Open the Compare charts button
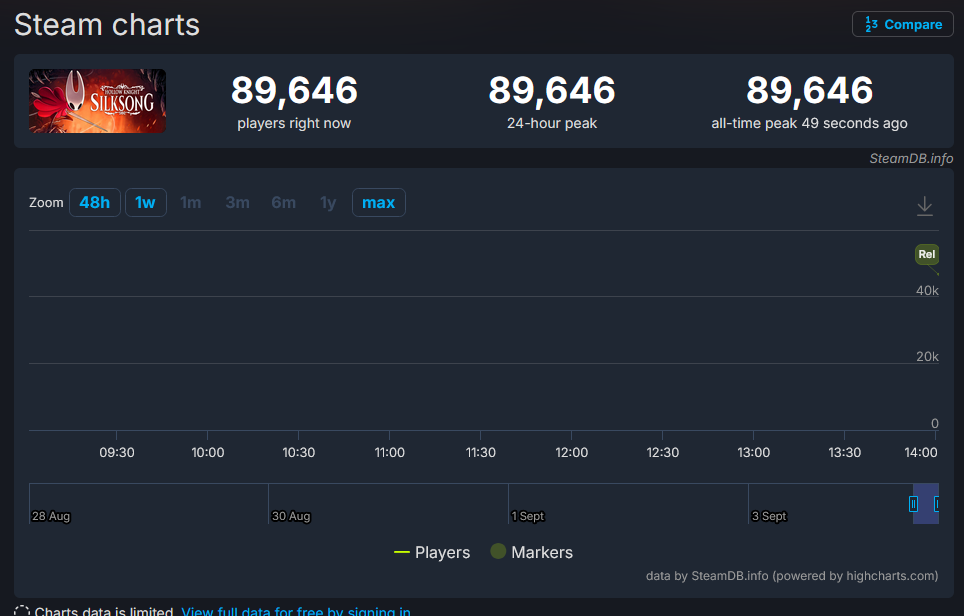Screen dimensions: 964x616 pos(903,24)
